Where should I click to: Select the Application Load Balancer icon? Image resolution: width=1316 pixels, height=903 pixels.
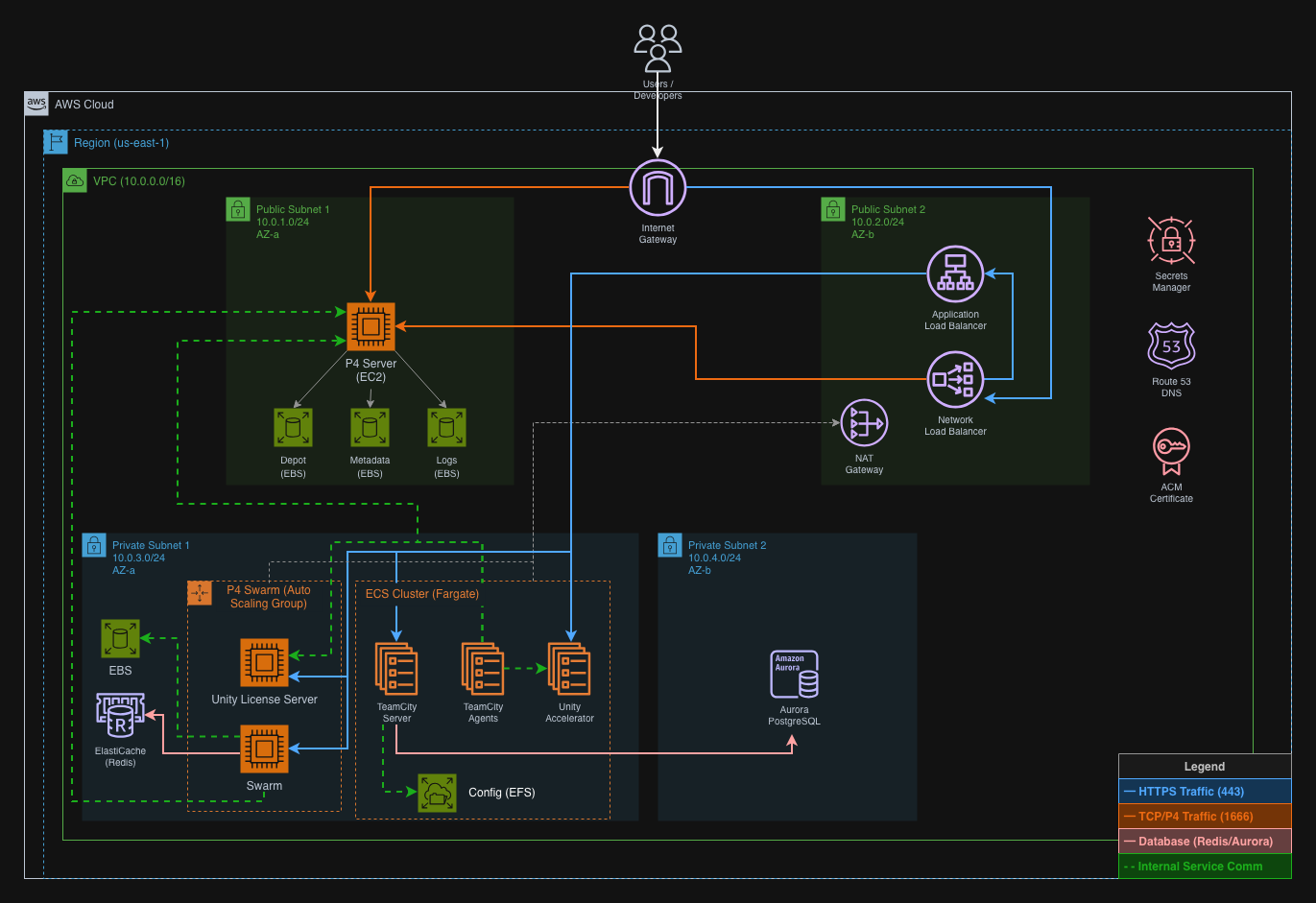click(x=955, y=274)
